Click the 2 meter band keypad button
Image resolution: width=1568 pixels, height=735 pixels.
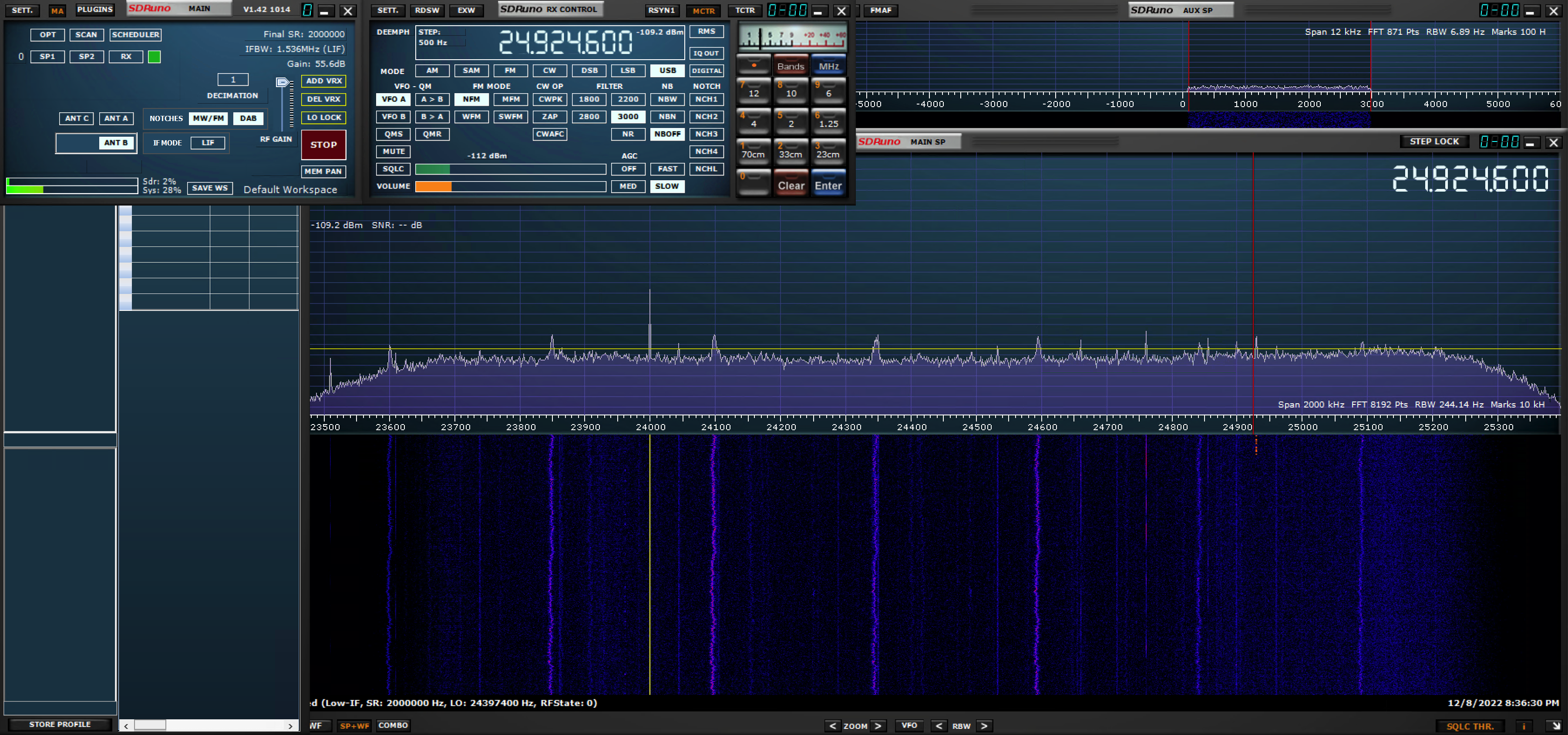(x=791, y=121)
